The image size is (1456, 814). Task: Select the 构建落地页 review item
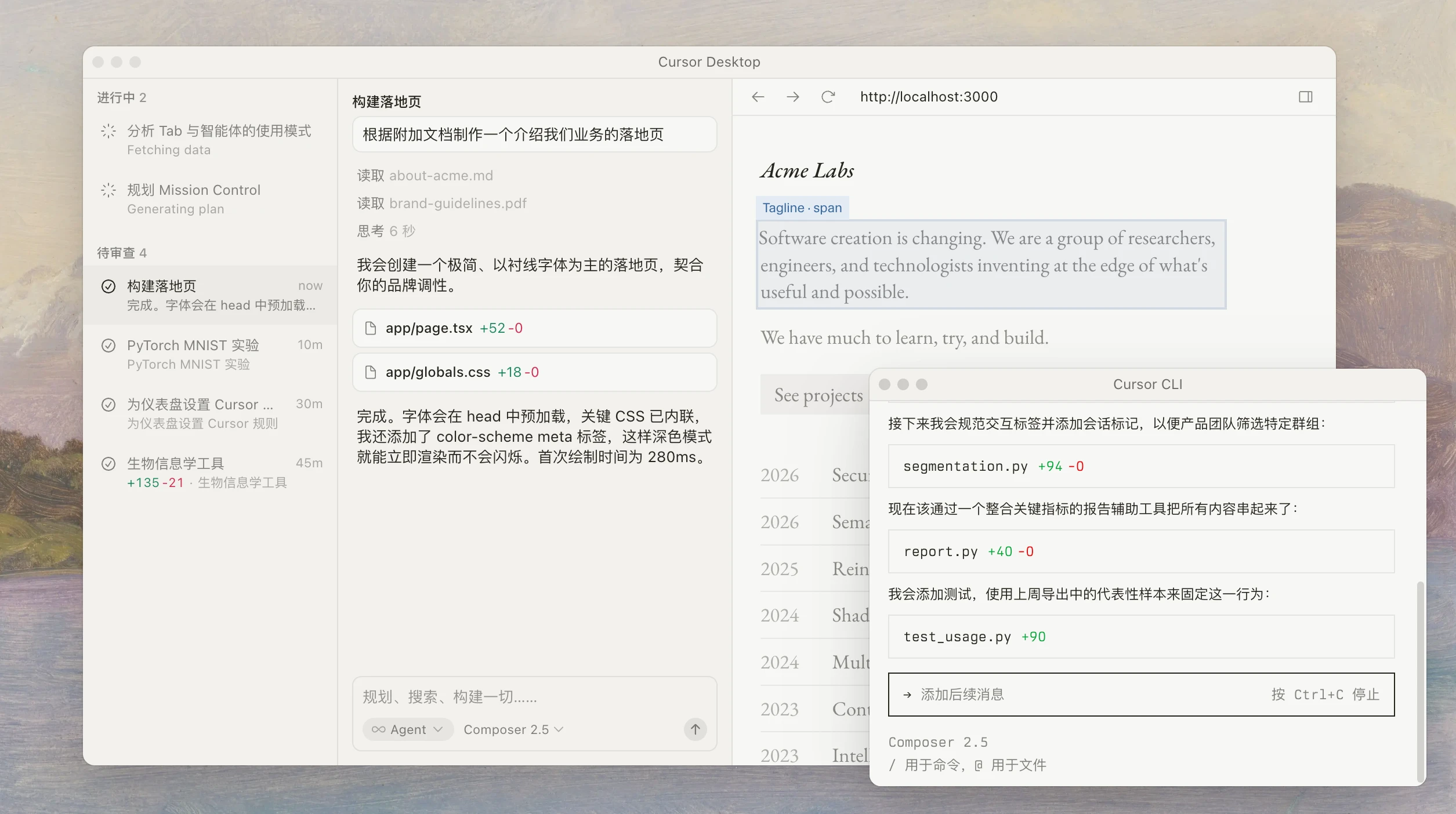pos(210,295)
